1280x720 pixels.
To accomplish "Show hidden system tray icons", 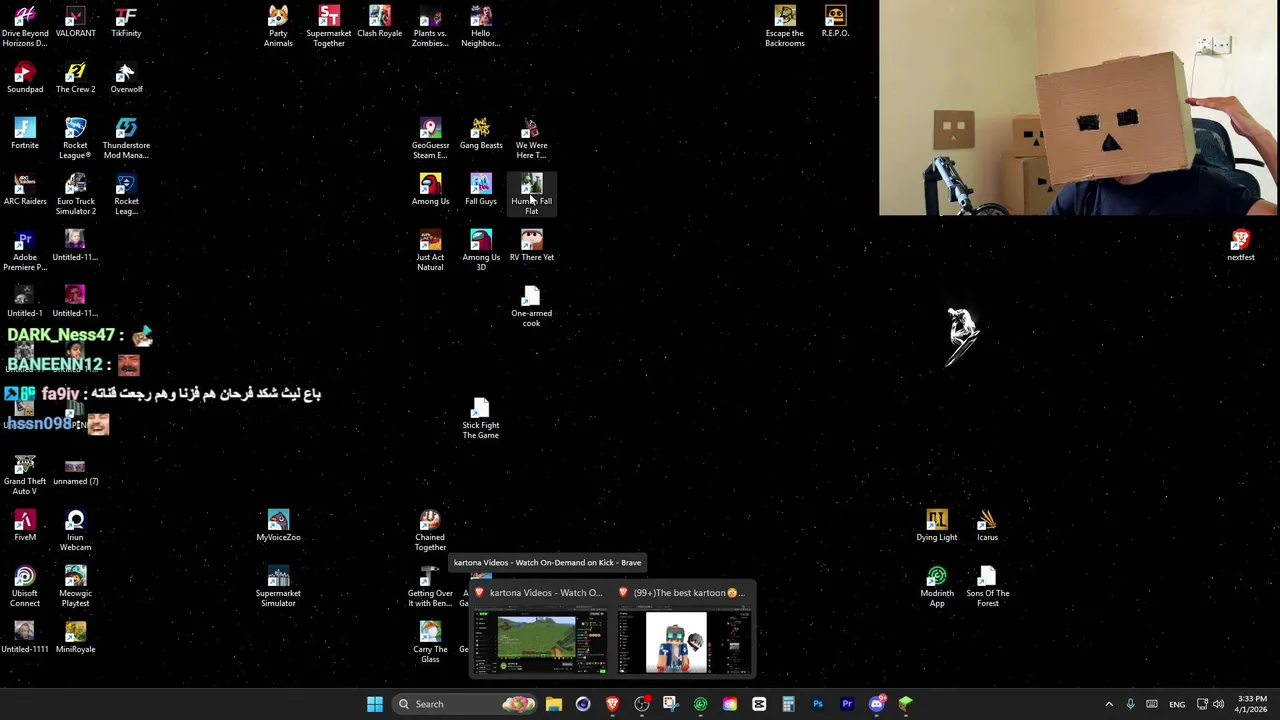I will tap(1109, 704).
